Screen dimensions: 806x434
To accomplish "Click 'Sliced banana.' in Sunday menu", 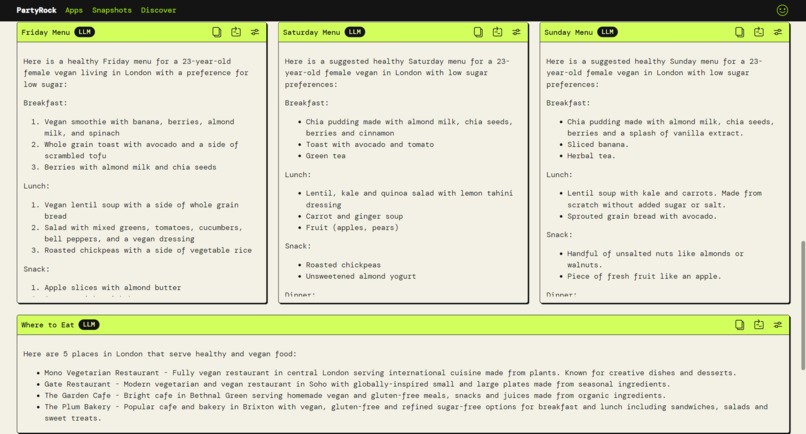I will pos(598,144).
